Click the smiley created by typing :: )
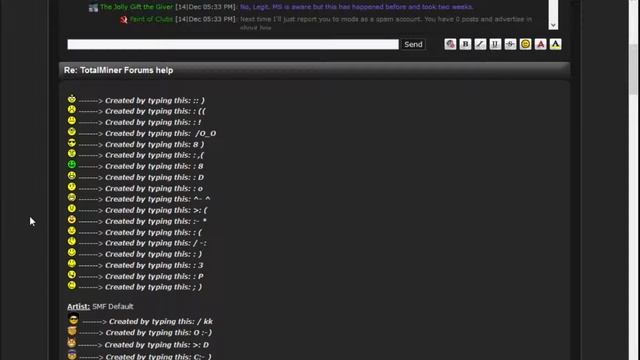 [x=72, y=99]
